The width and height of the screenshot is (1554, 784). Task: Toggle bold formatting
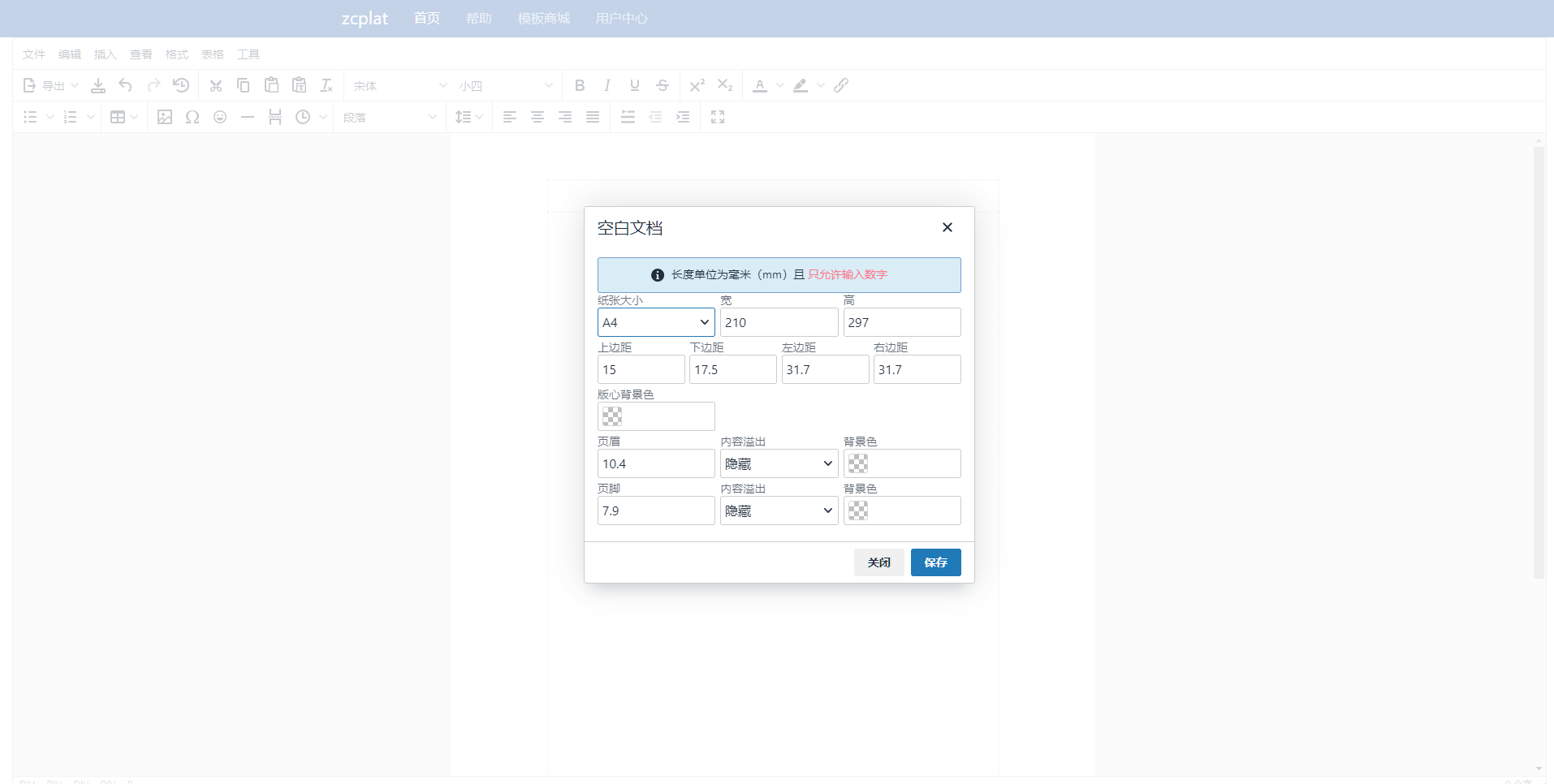pyautogui.click(x=580, y=85)
